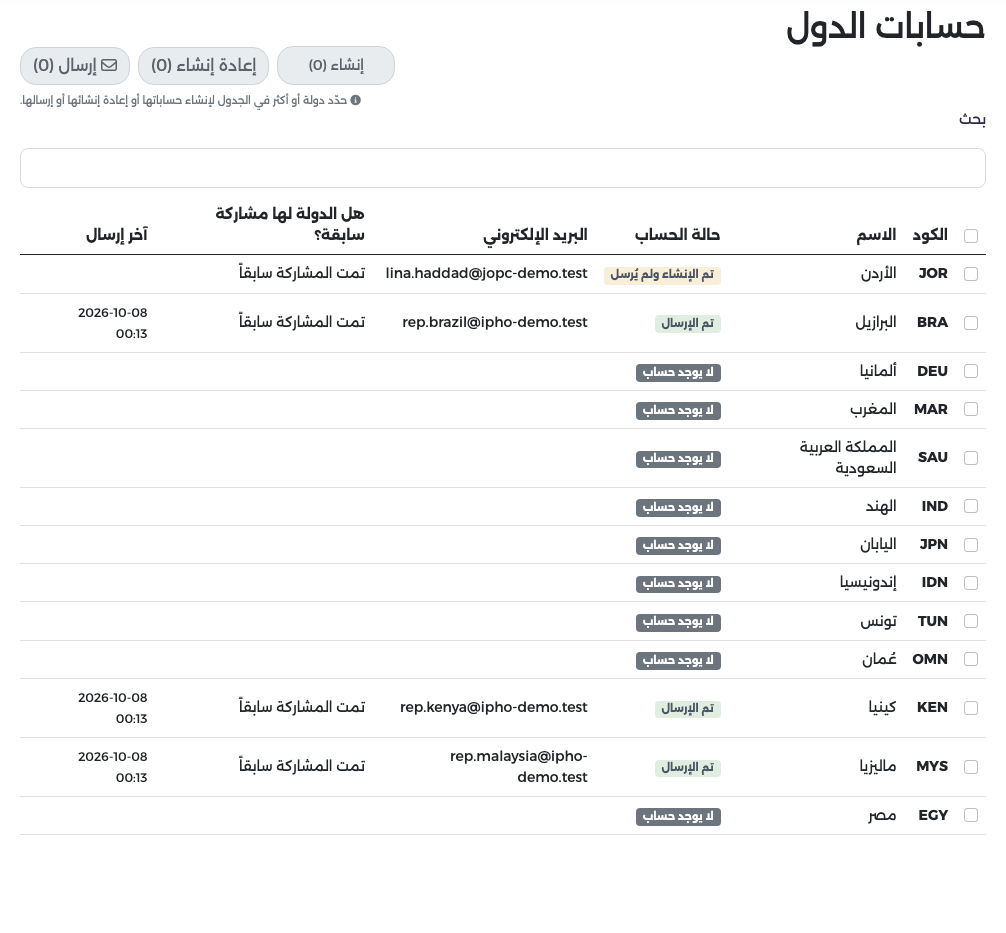Click the info icon beside the helper note

(x=355, y=100)
